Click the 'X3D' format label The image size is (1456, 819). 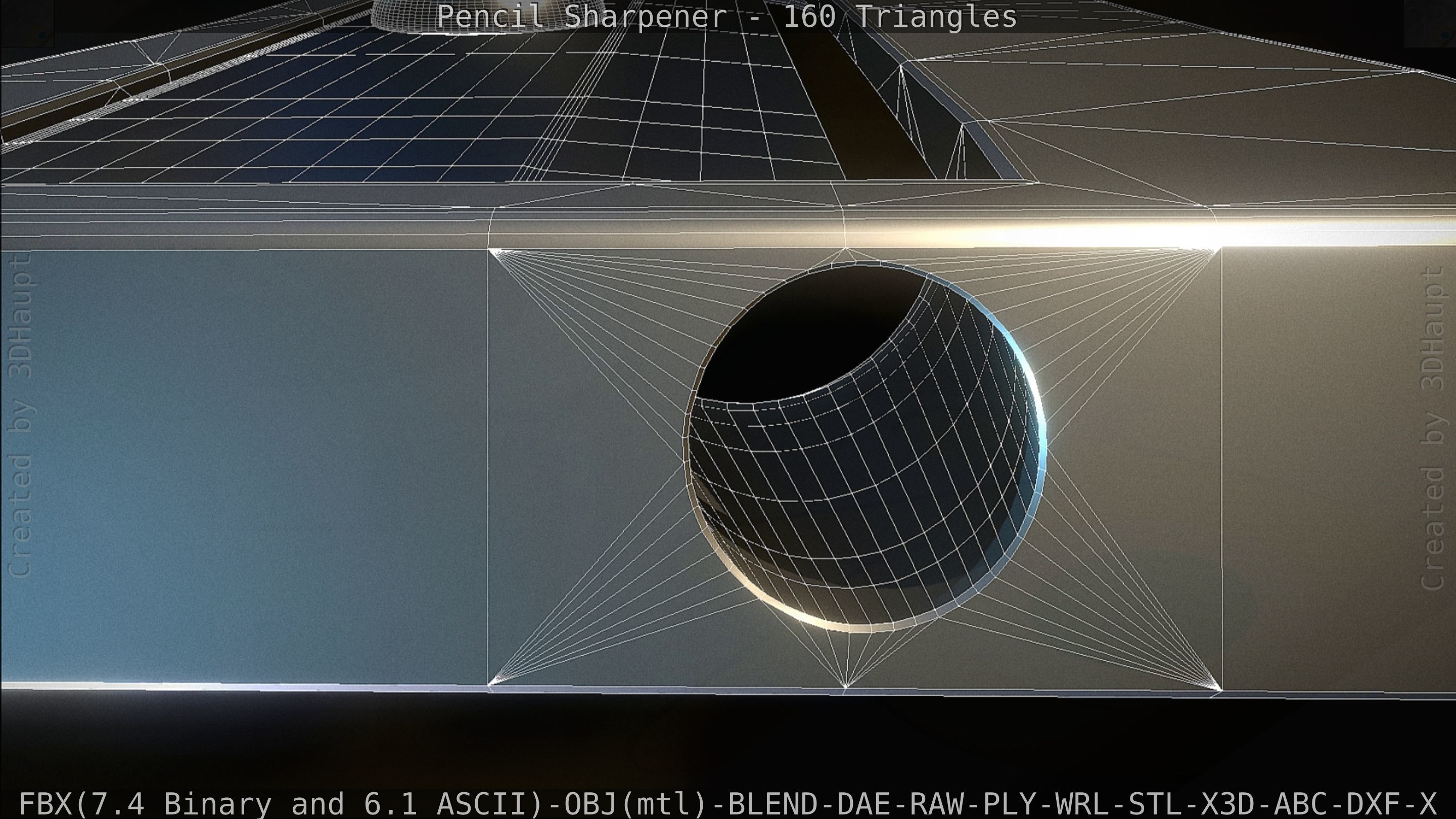click(x=1227, y=804)
